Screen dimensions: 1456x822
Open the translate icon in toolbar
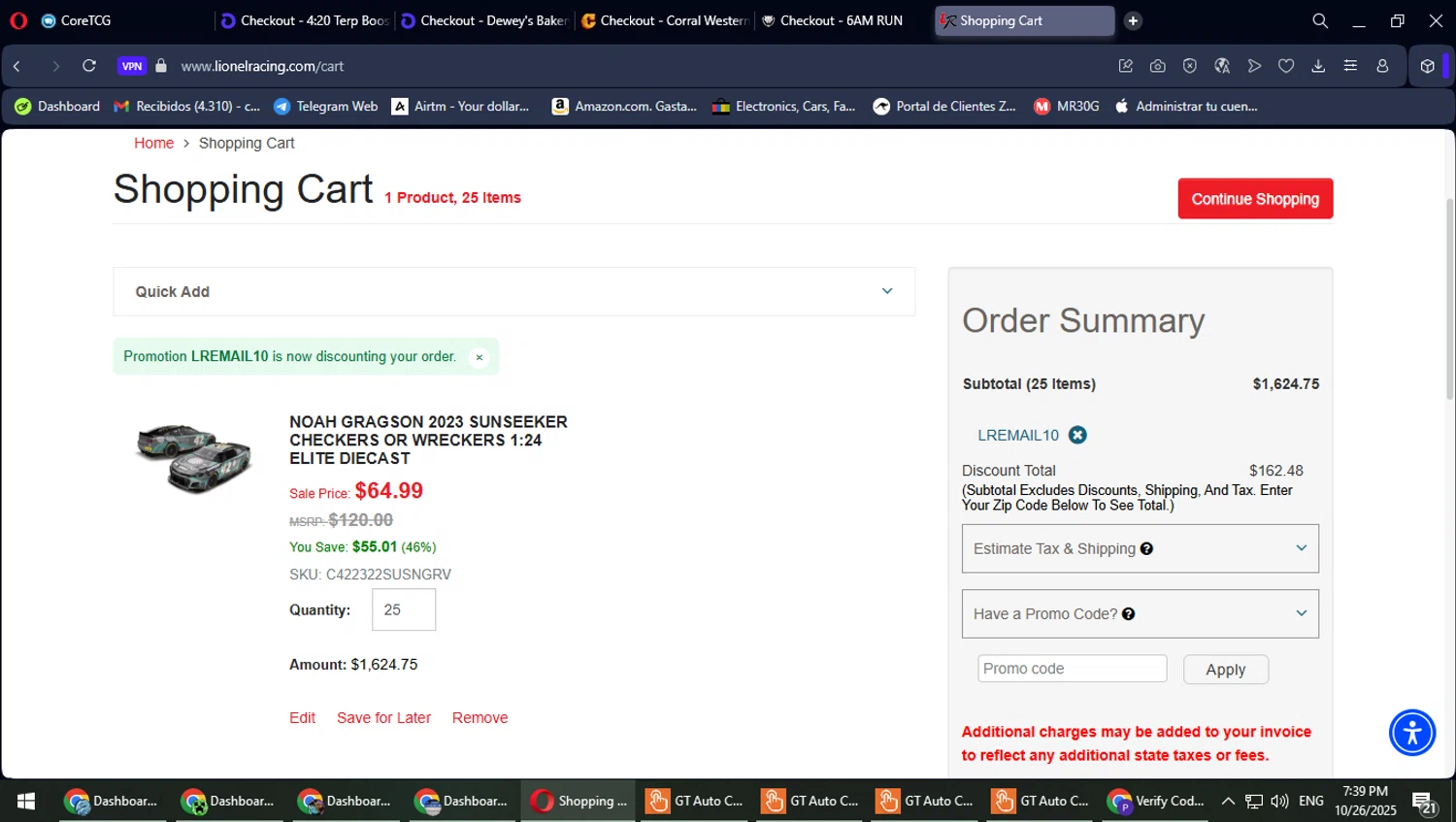pos(1222,66)
